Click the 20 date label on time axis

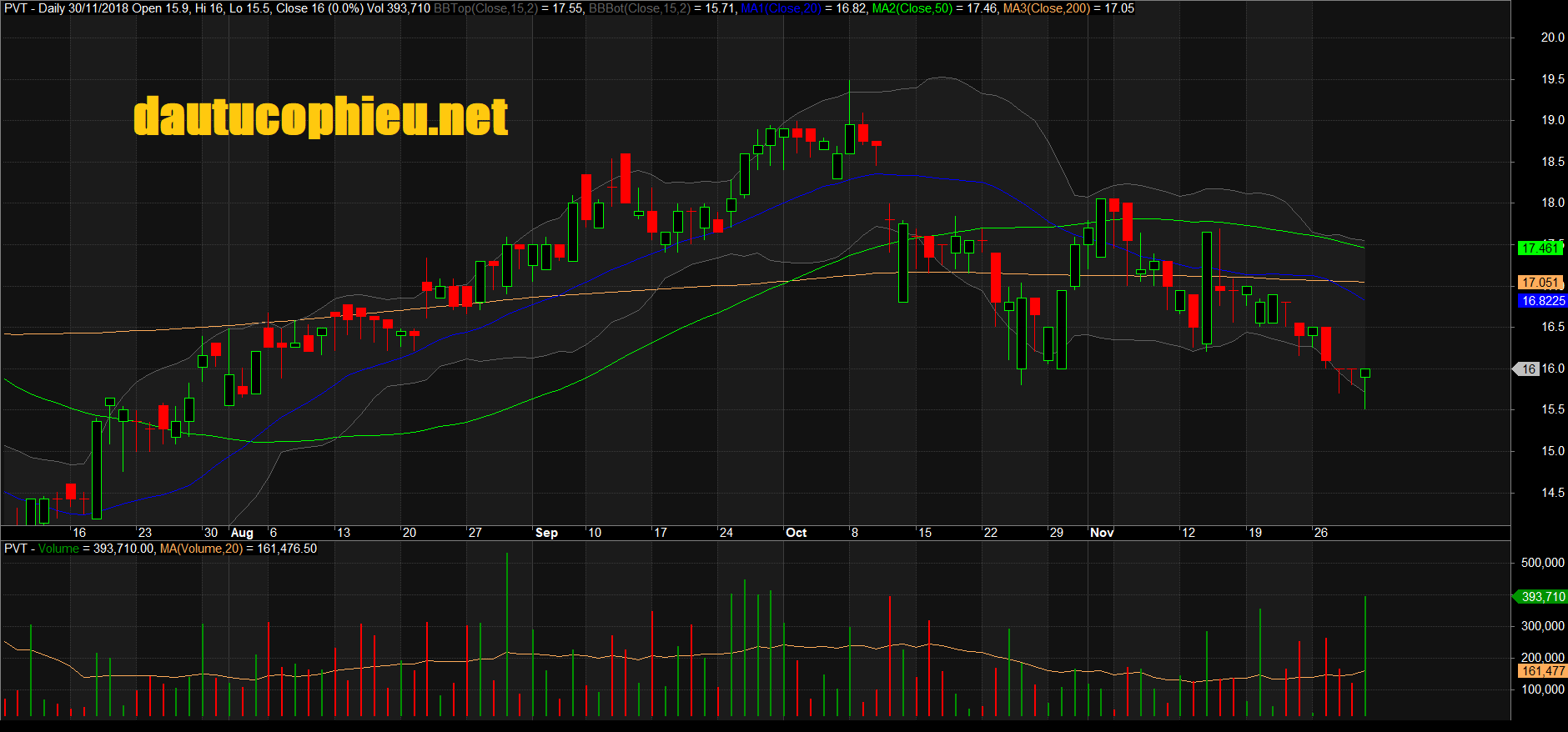pyautogui.click(x=410, y=533)
